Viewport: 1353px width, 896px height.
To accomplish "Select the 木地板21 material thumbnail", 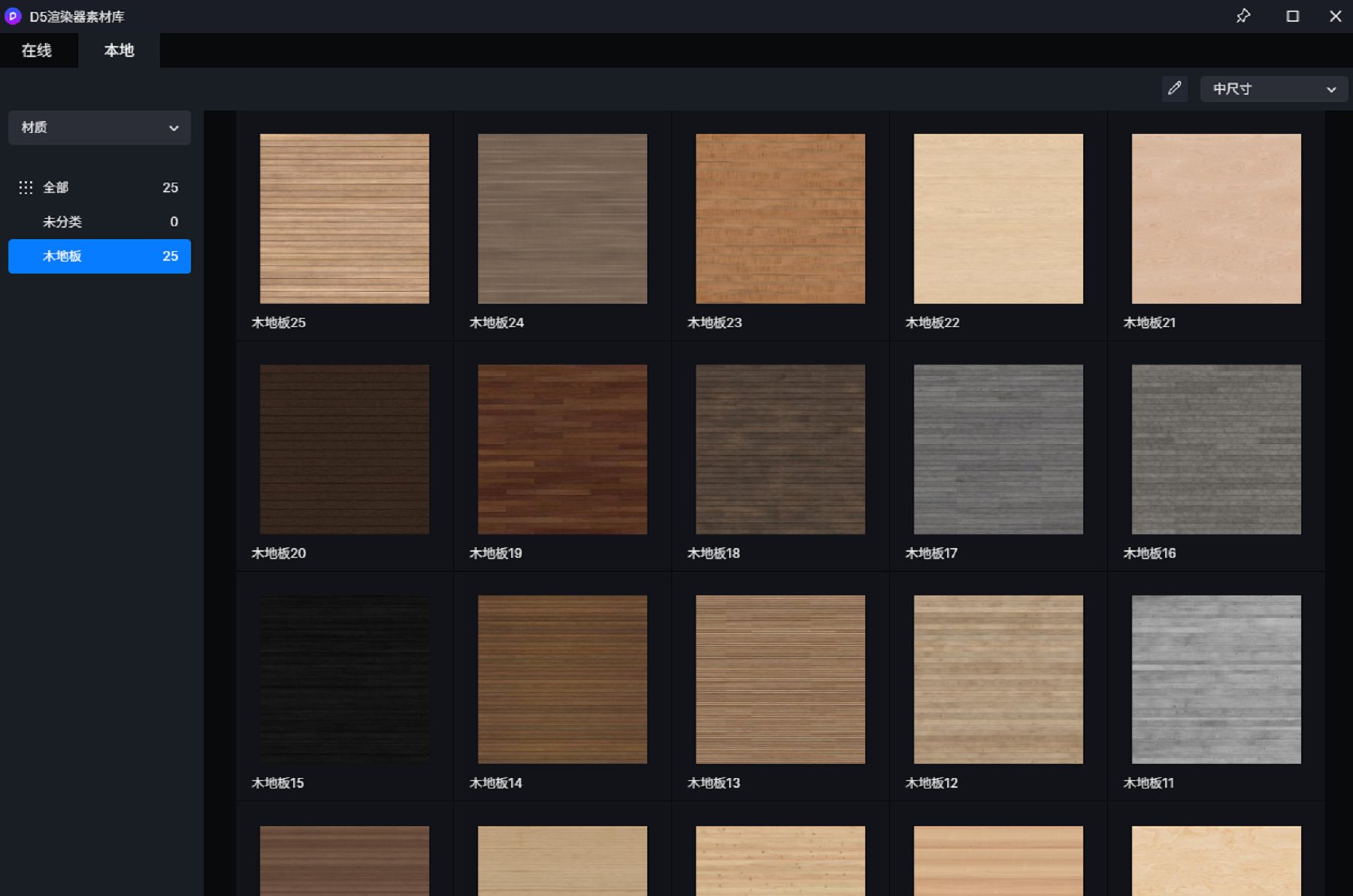I will point(1216,219).
